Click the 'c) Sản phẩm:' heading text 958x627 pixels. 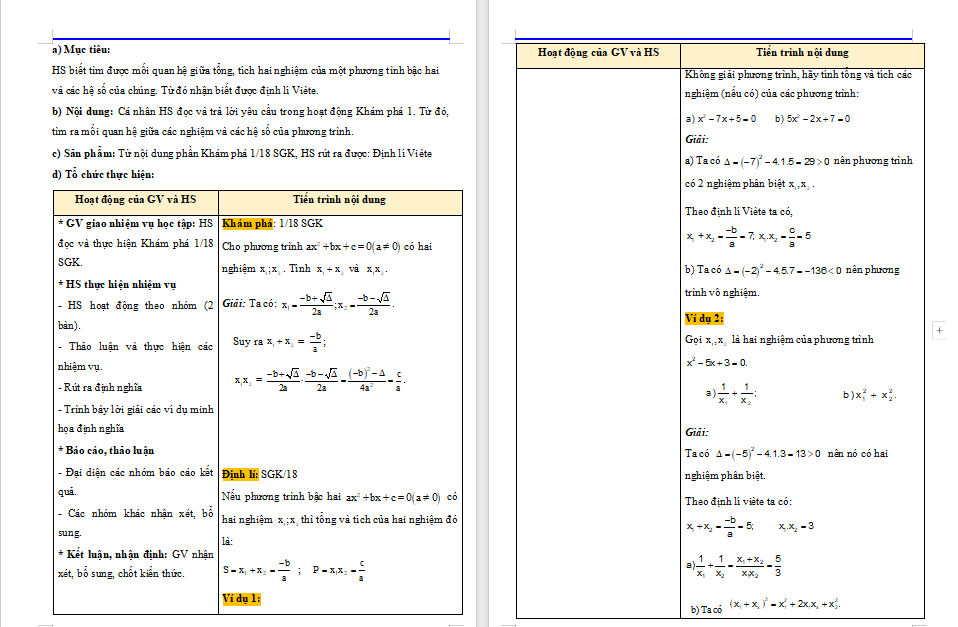click(x=84, y=153)
